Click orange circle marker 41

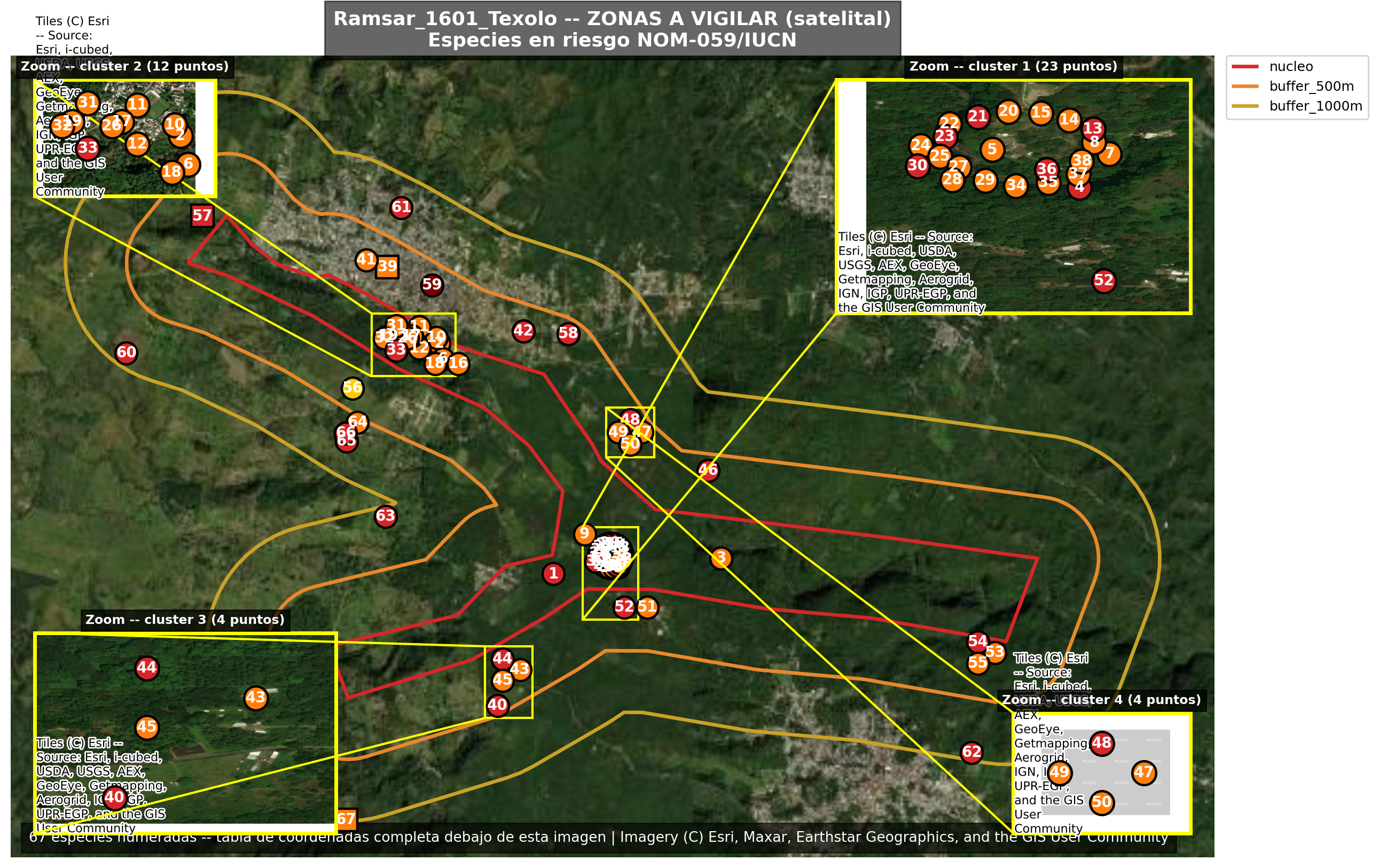(x=366, y=261)
